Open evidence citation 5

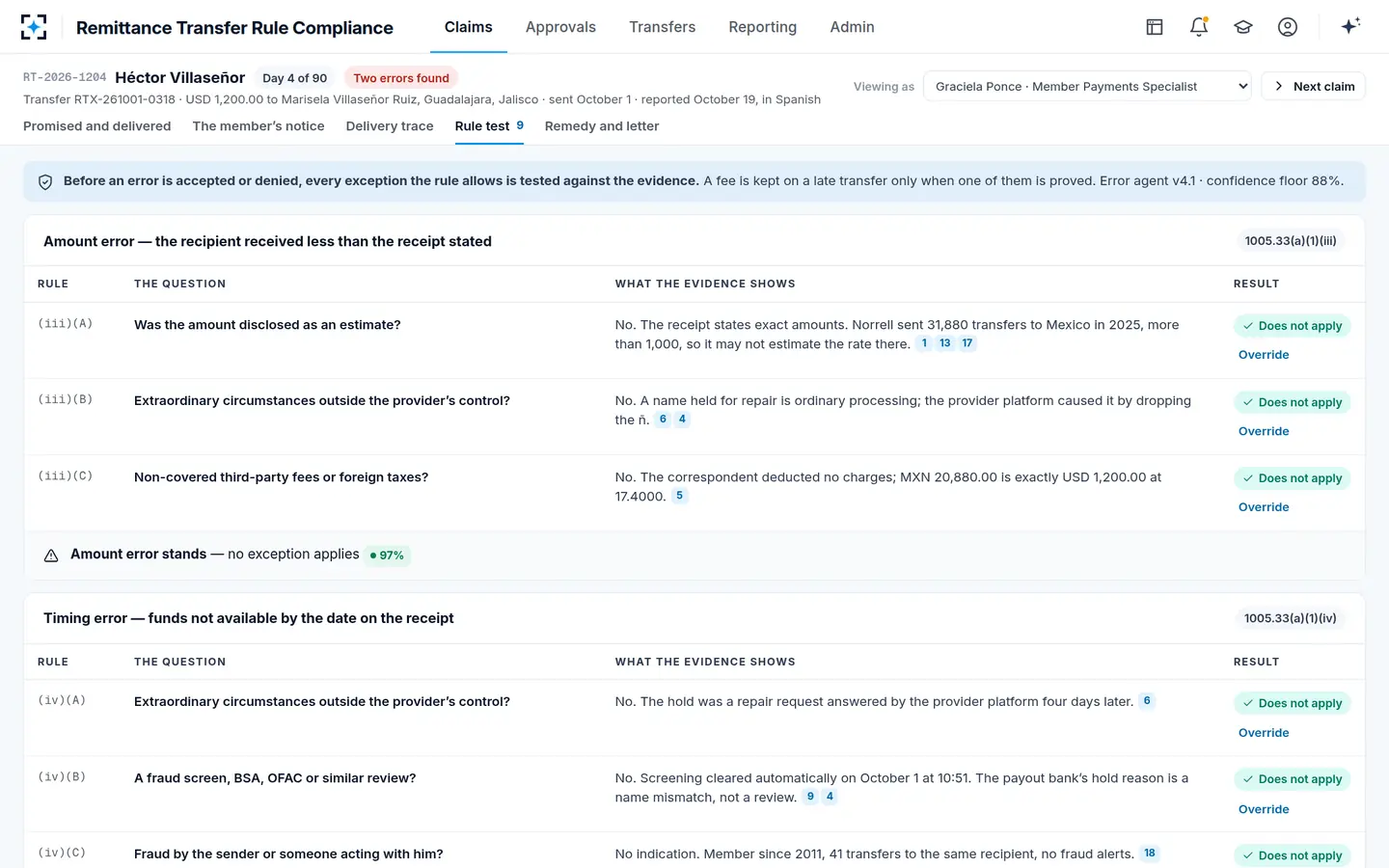[679, 496]
